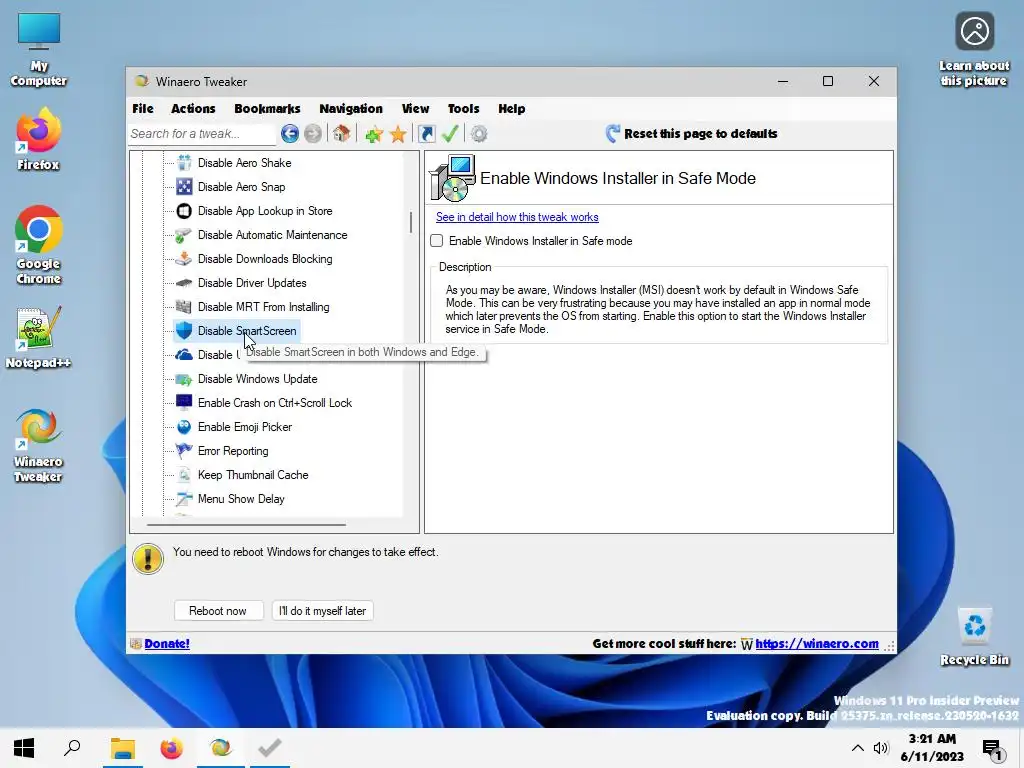The width and height of the screenshot is (1024, 768).
Task: Open the View menu
Action: pos(415,108)
